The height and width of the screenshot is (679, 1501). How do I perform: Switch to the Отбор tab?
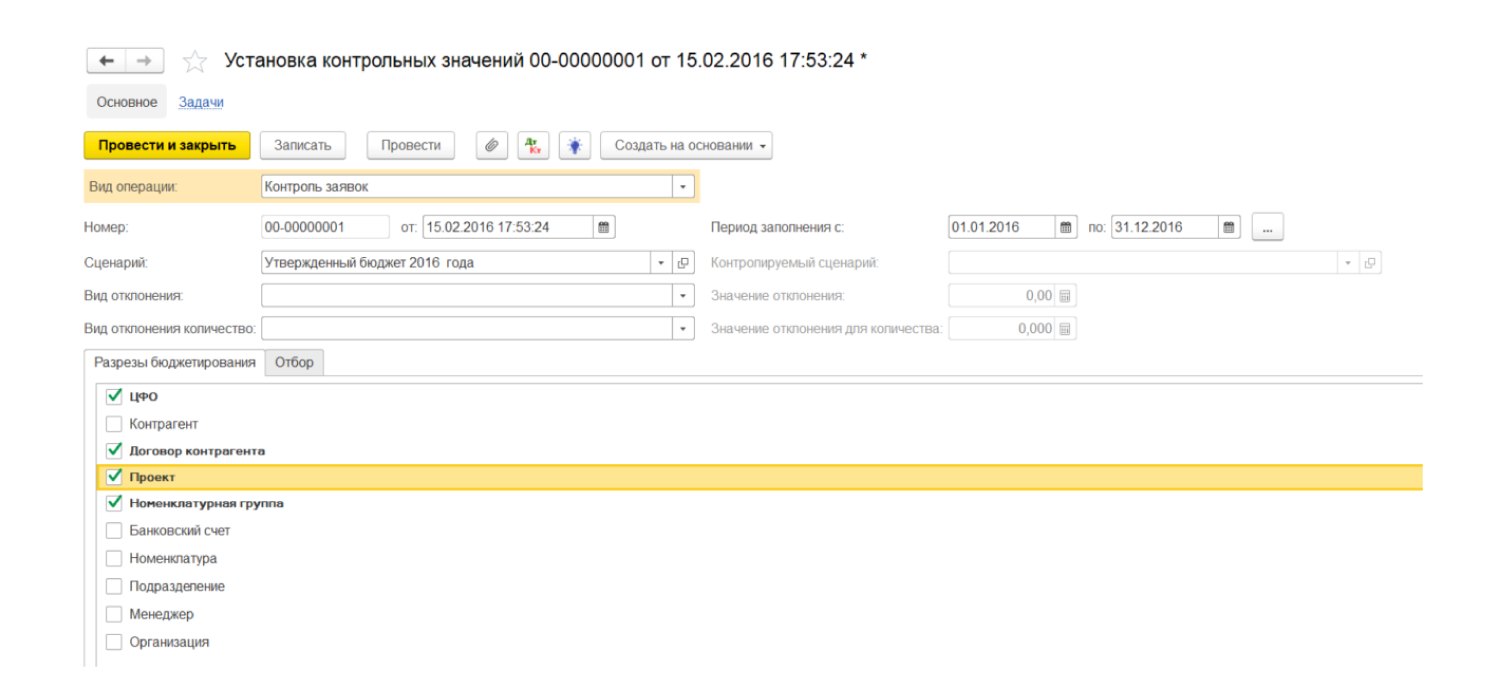[x=294, y=362]
